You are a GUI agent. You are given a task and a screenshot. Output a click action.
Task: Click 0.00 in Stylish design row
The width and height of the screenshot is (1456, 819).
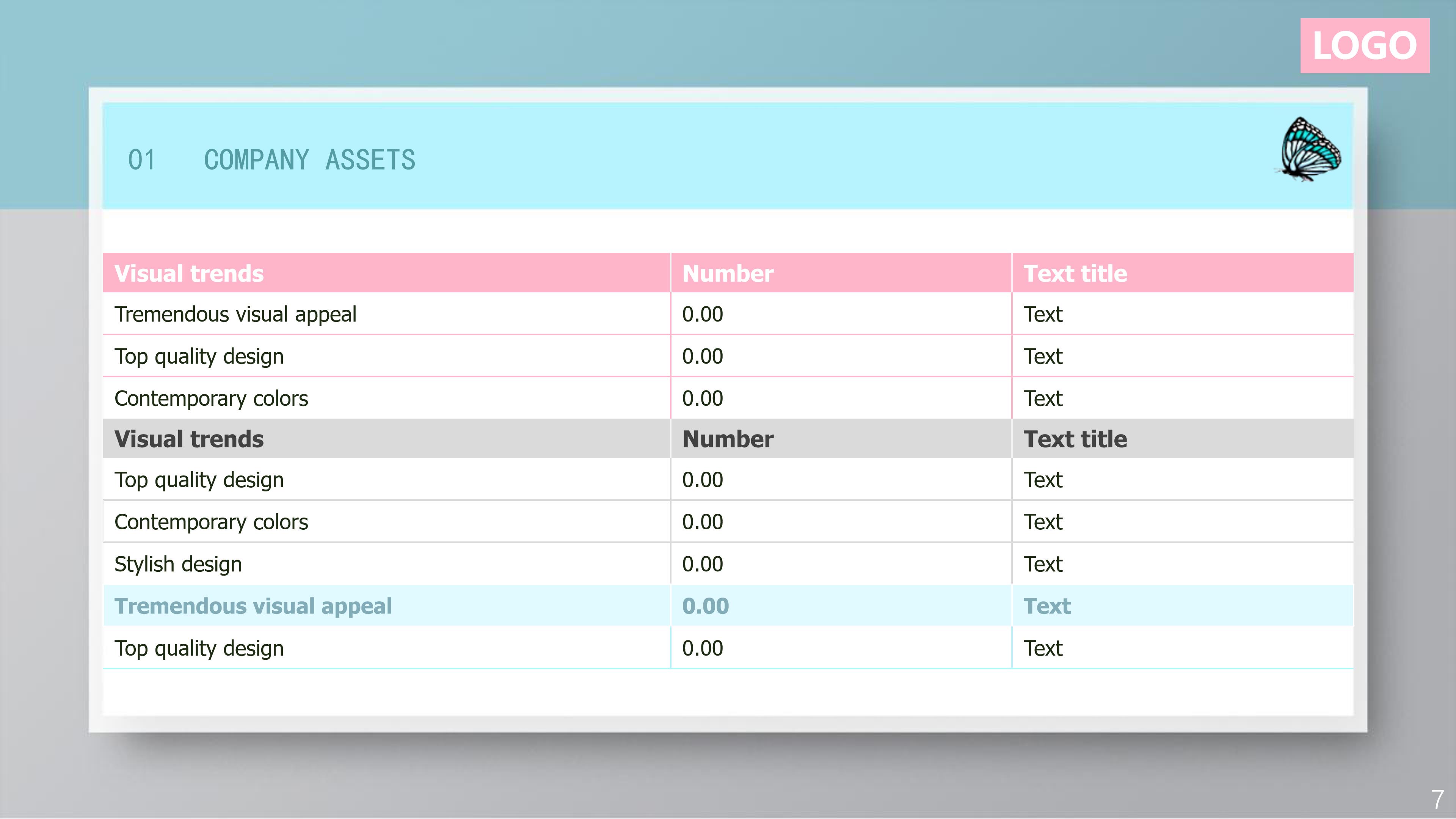point(703,564)
